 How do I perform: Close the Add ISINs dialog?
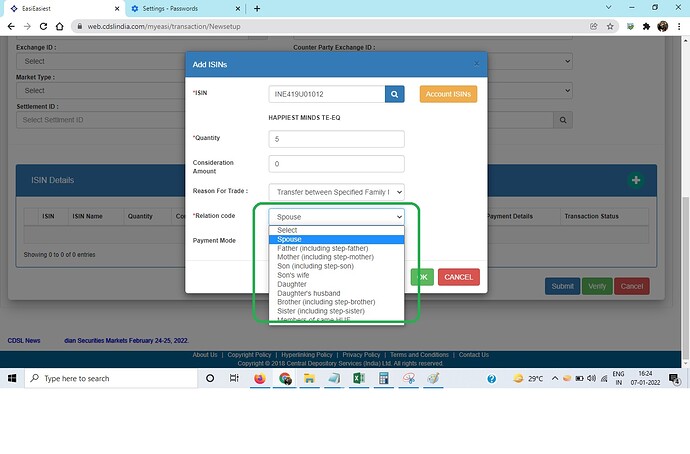[477, 64]
